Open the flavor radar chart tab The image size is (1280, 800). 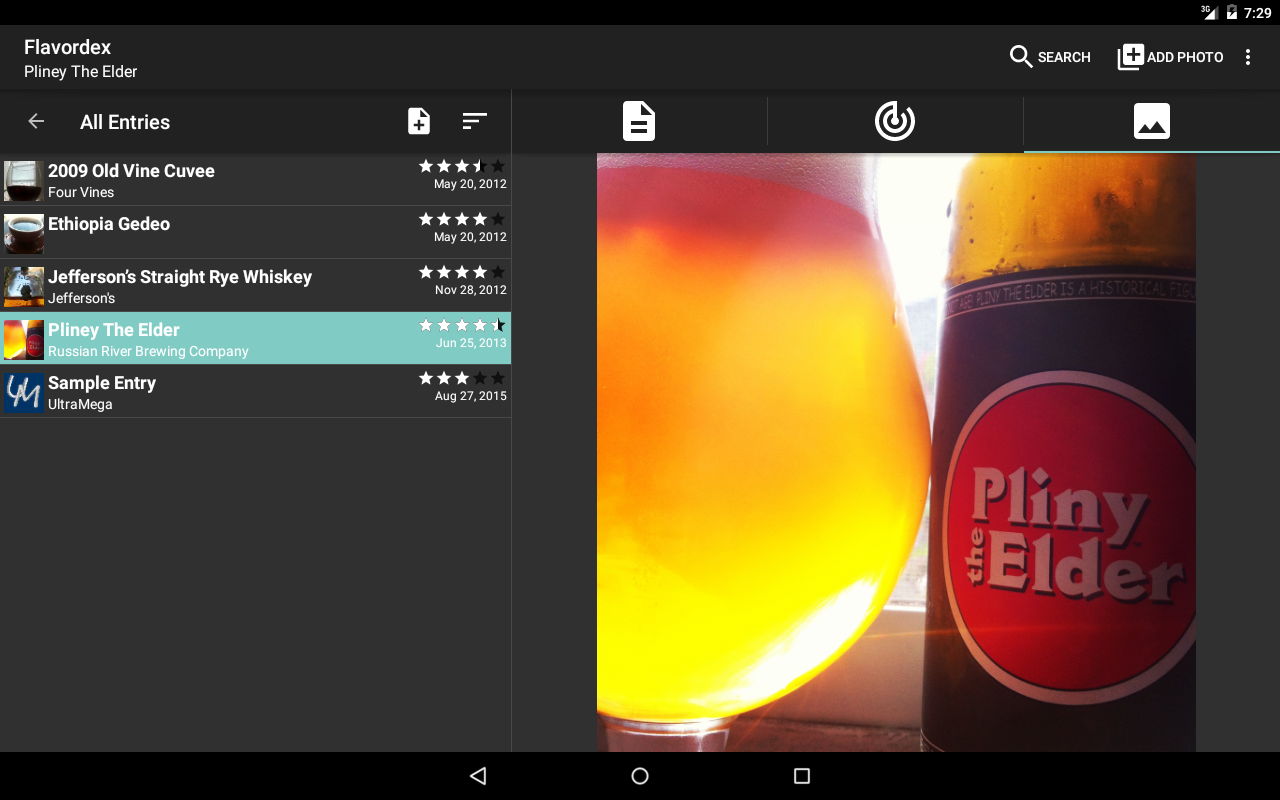click(895, 122)
